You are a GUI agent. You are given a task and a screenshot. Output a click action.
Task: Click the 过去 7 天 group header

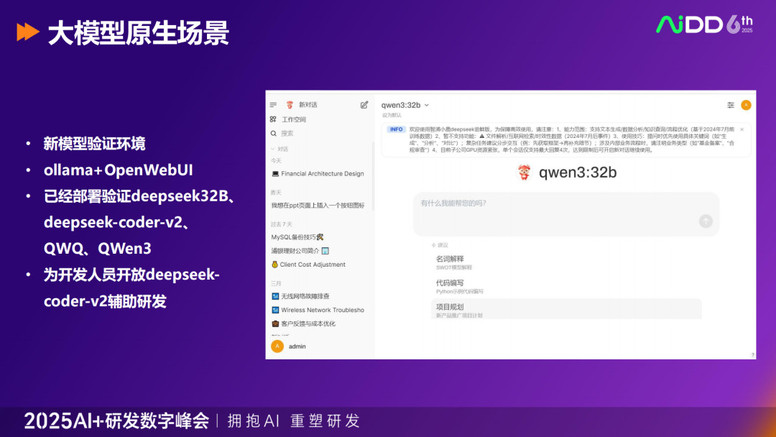point(281,224)
